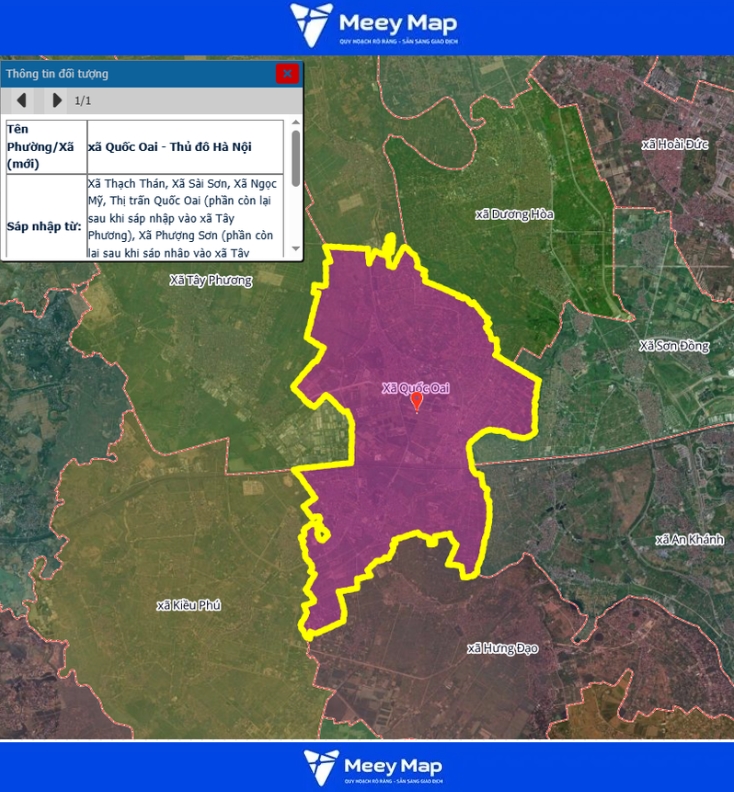Click the Meey Map logo in bottom banner
The width and height of the screenshot is (734, 792).
(373, 767)
